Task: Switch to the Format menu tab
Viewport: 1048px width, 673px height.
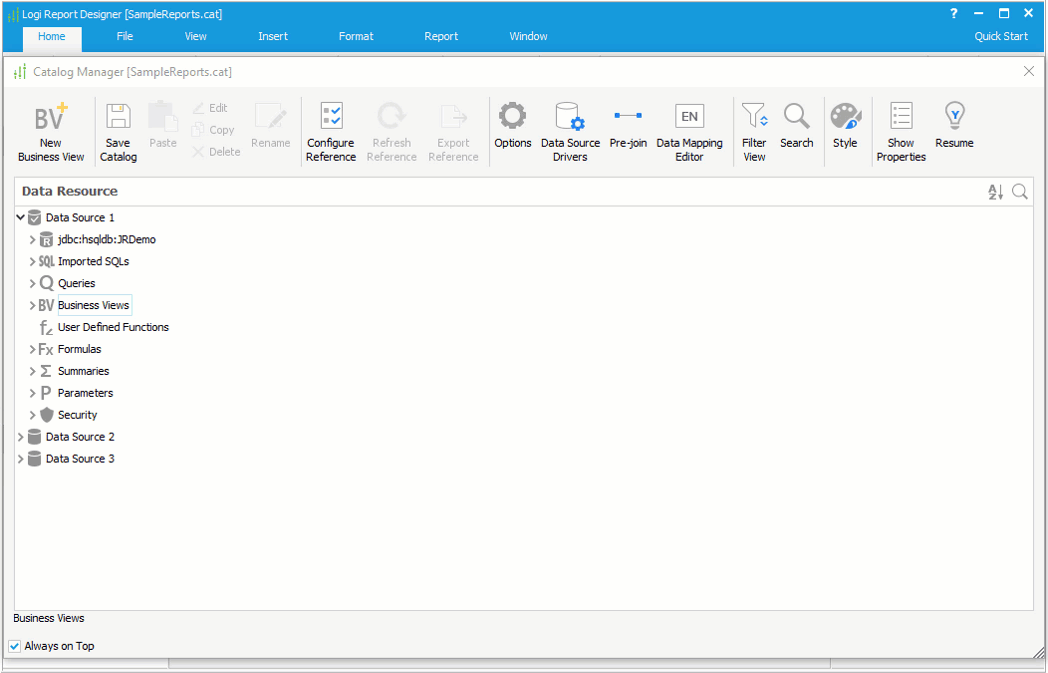Action: pos(356,36)
